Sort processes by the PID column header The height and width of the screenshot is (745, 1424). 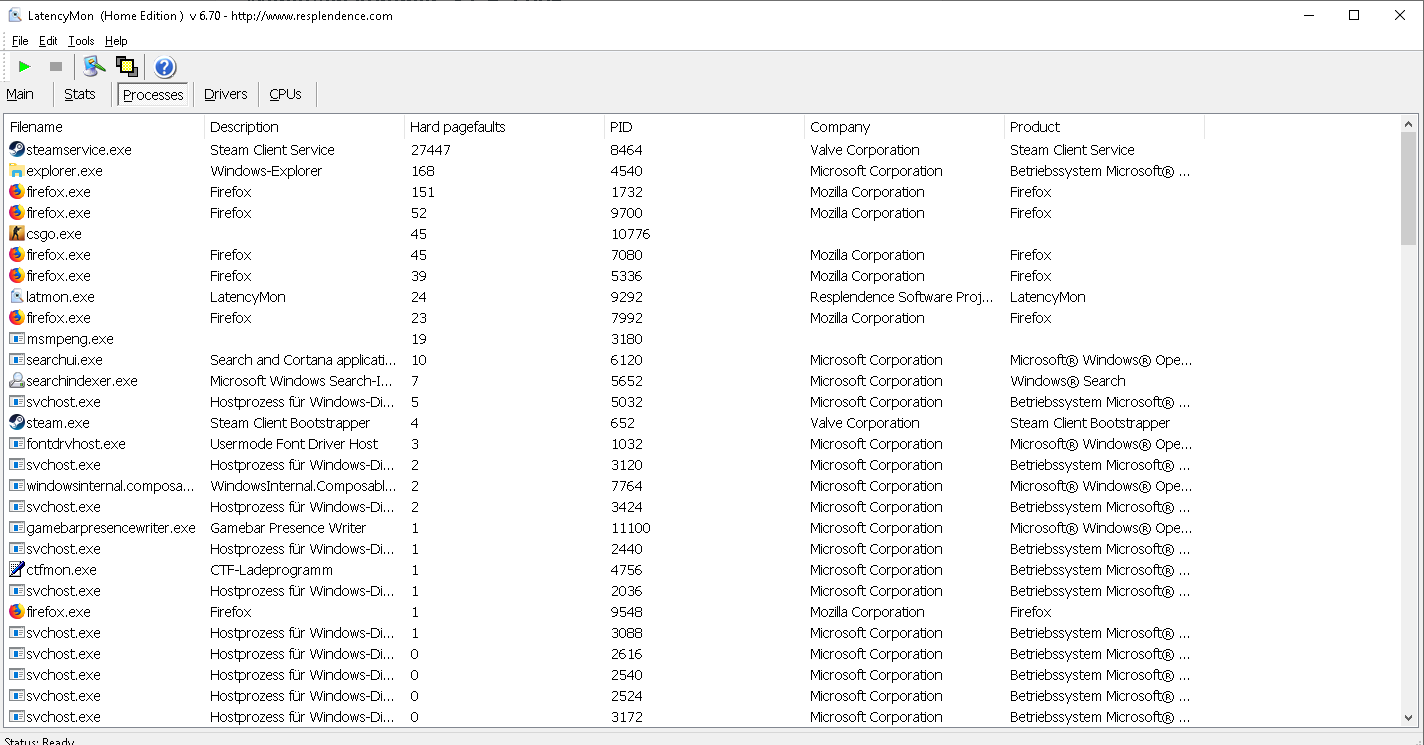[620, 127]
